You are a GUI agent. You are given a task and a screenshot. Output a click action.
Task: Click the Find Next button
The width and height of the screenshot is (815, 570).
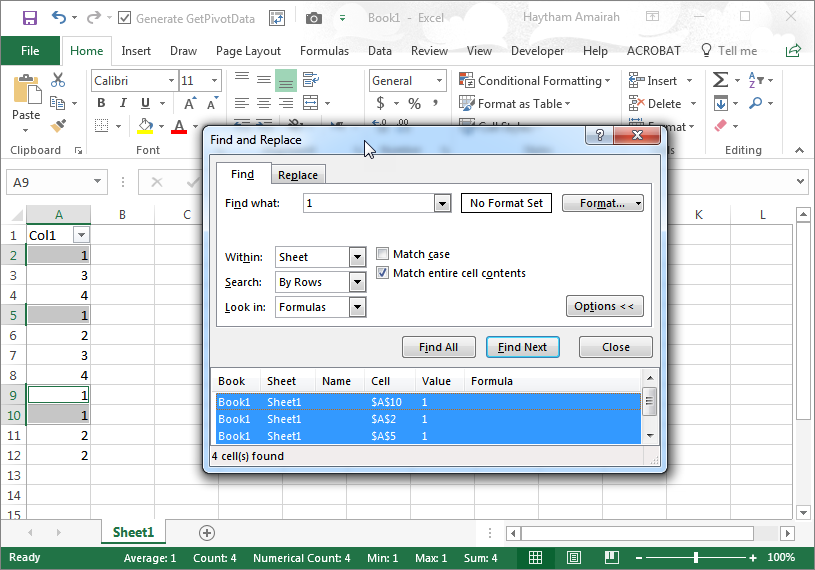tap(522, 347)
